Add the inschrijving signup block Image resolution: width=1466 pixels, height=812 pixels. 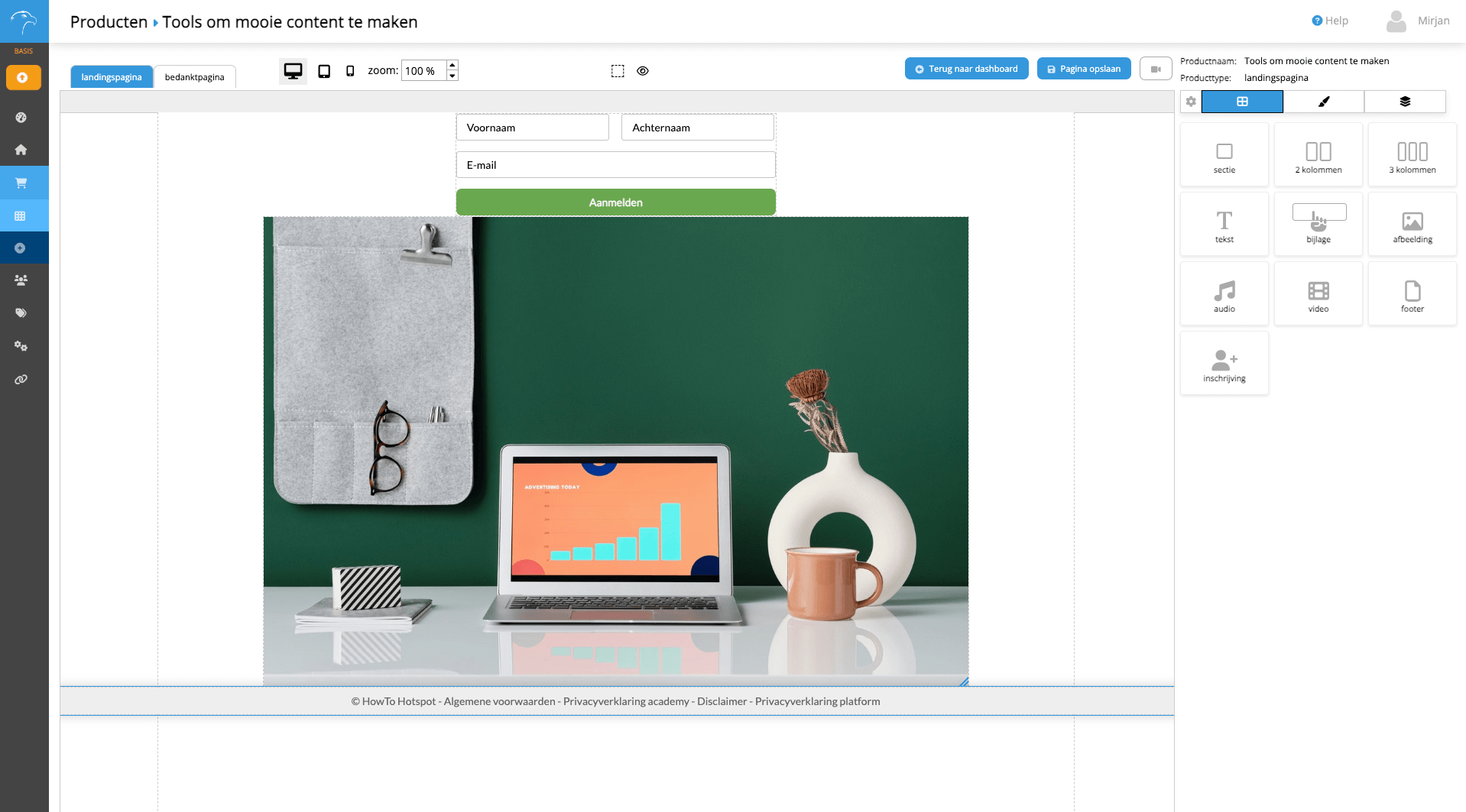[x=1224, y=364]
